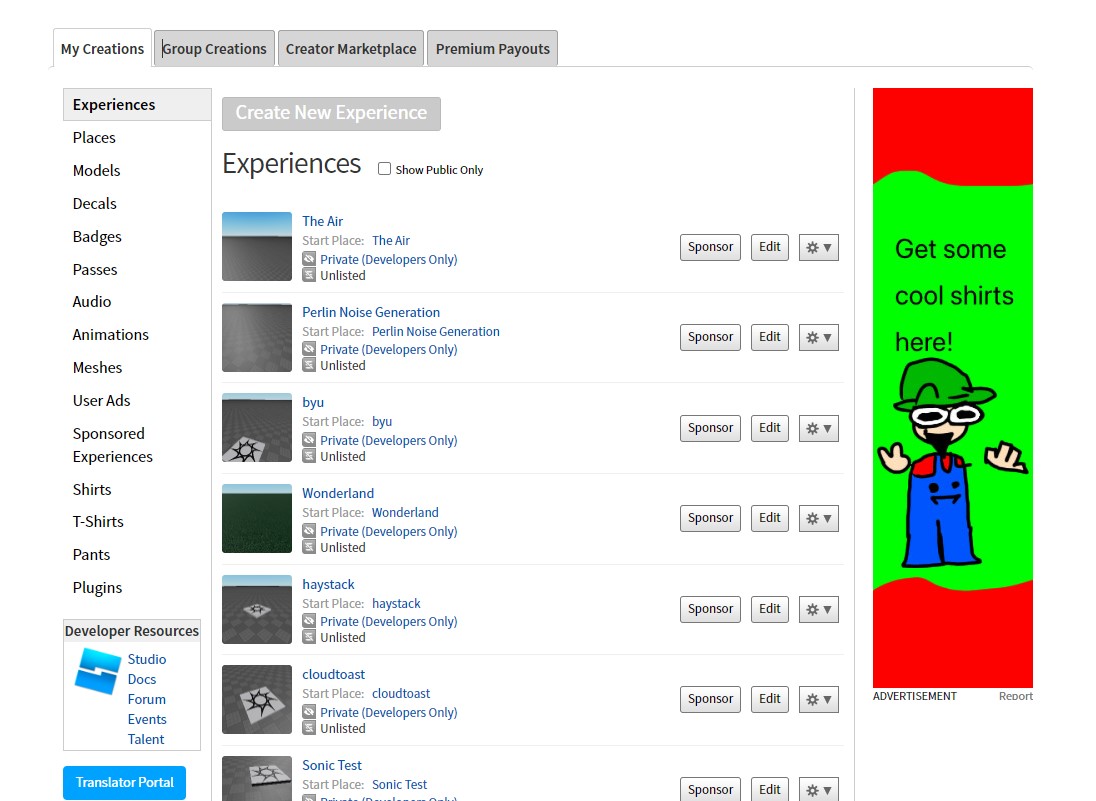Click the private icon in the byu row

coord(309,440)
